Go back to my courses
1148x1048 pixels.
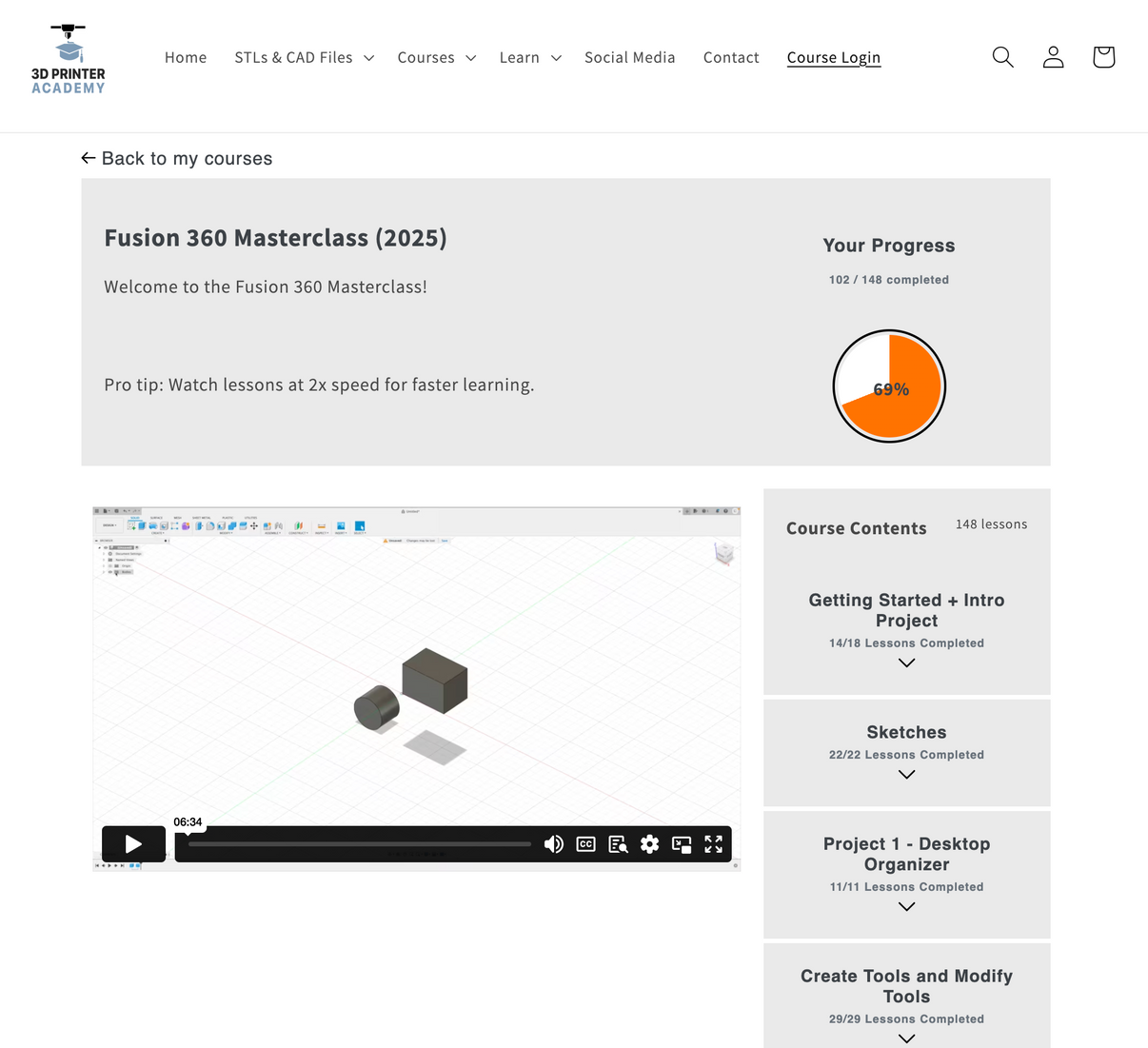point(177,158)
